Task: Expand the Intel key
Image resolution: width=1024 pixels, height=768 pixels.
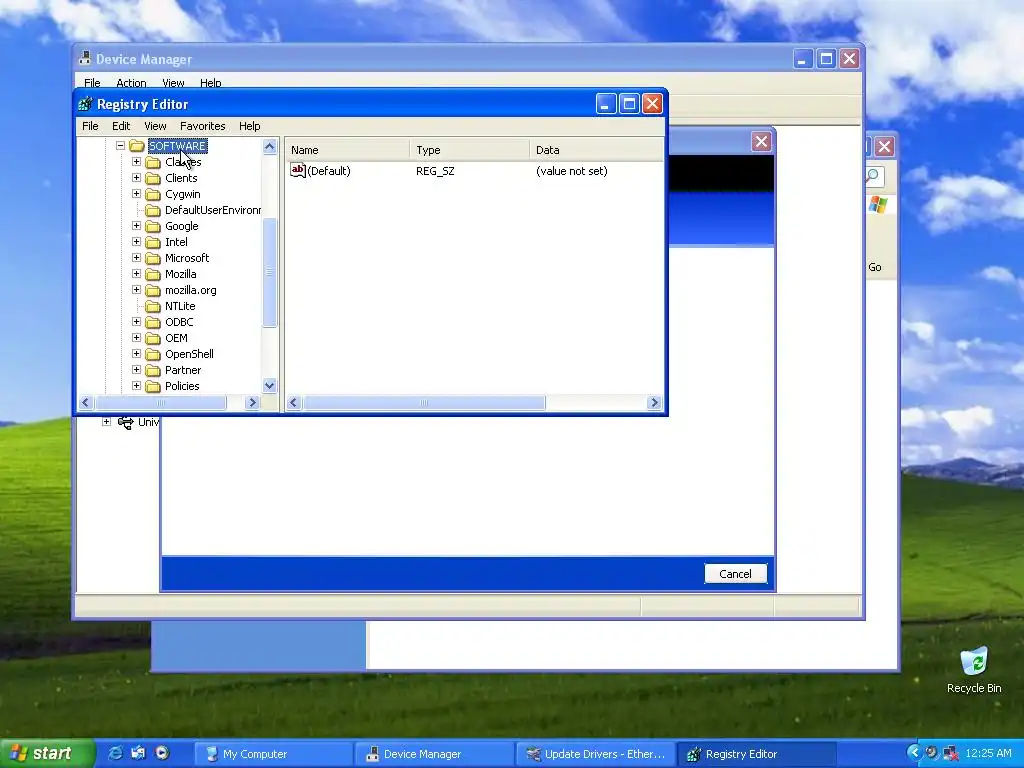Action: point(136,242)
